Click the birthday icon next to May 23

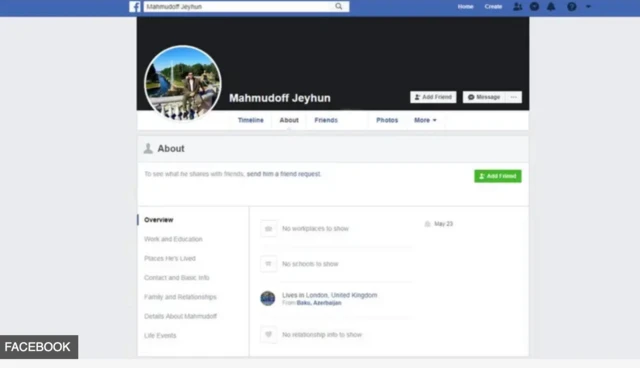[x=427, y=224]
